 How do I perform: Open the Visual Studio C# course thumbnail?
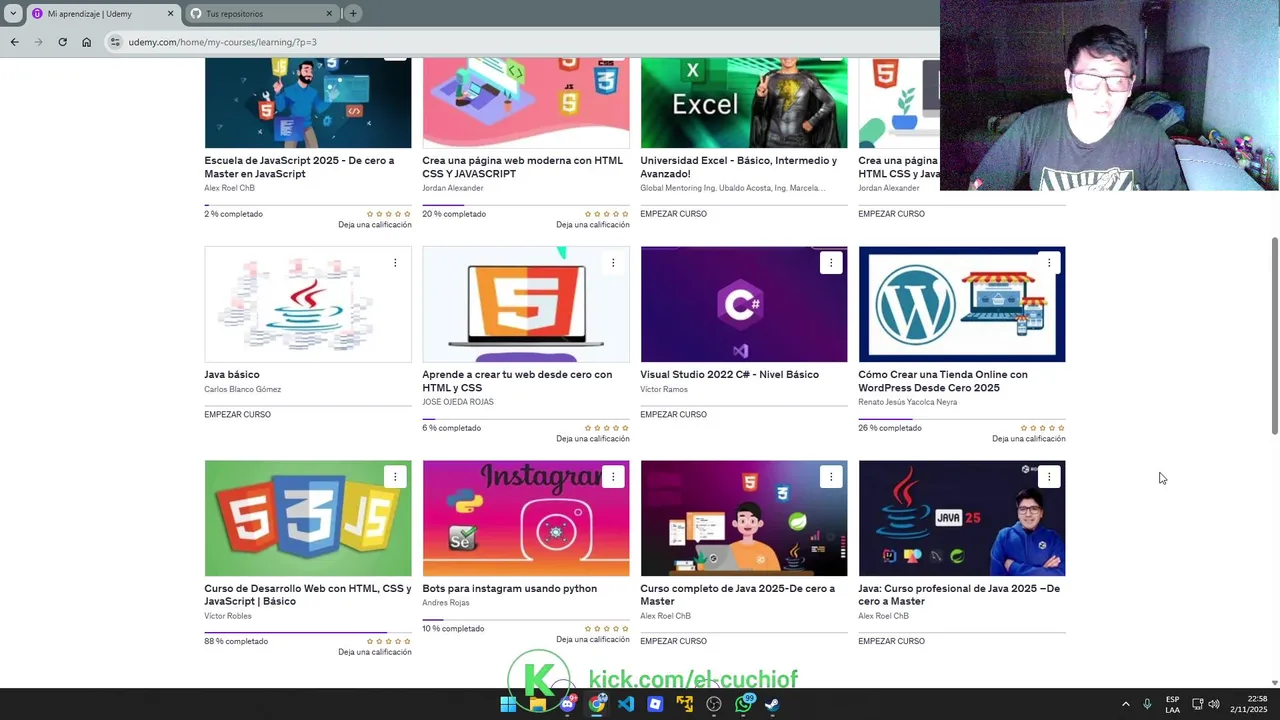[x=744, y=304]
